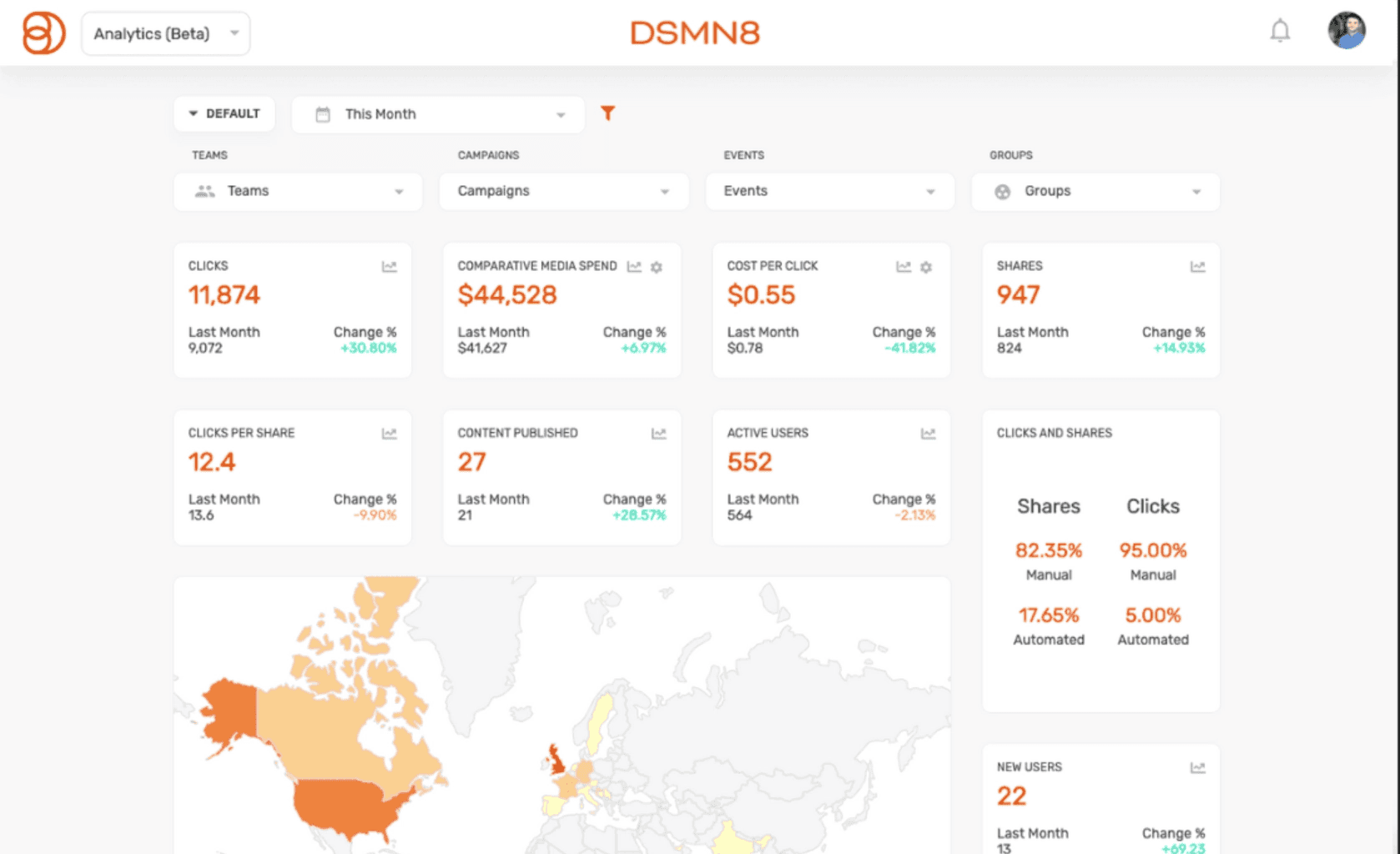Click the chart icon on New Users card

click(x=1196, y=766)
